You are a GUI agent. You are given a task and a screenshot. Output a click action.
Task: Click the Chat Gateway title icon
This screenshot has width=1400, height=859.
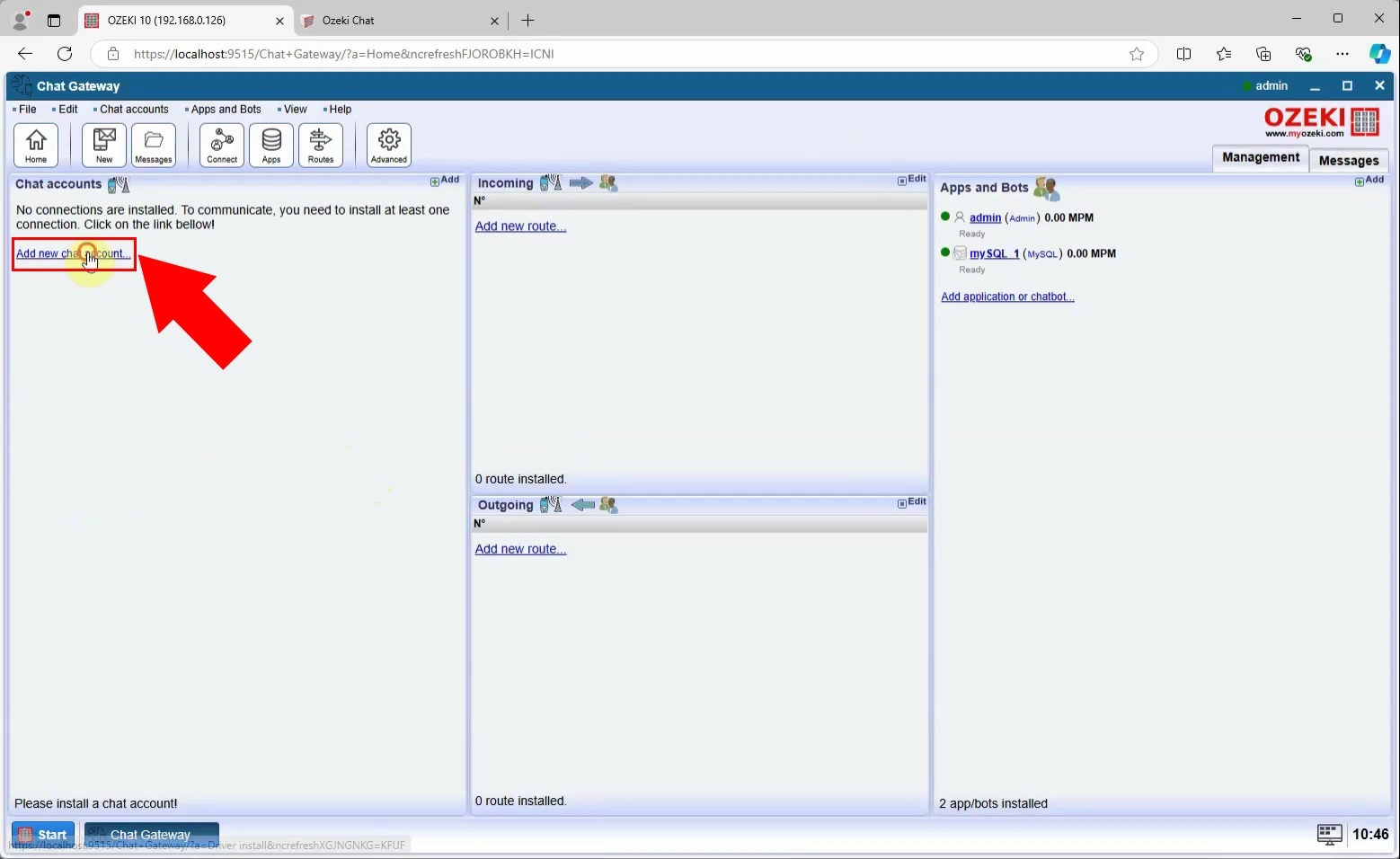point(22,85)
